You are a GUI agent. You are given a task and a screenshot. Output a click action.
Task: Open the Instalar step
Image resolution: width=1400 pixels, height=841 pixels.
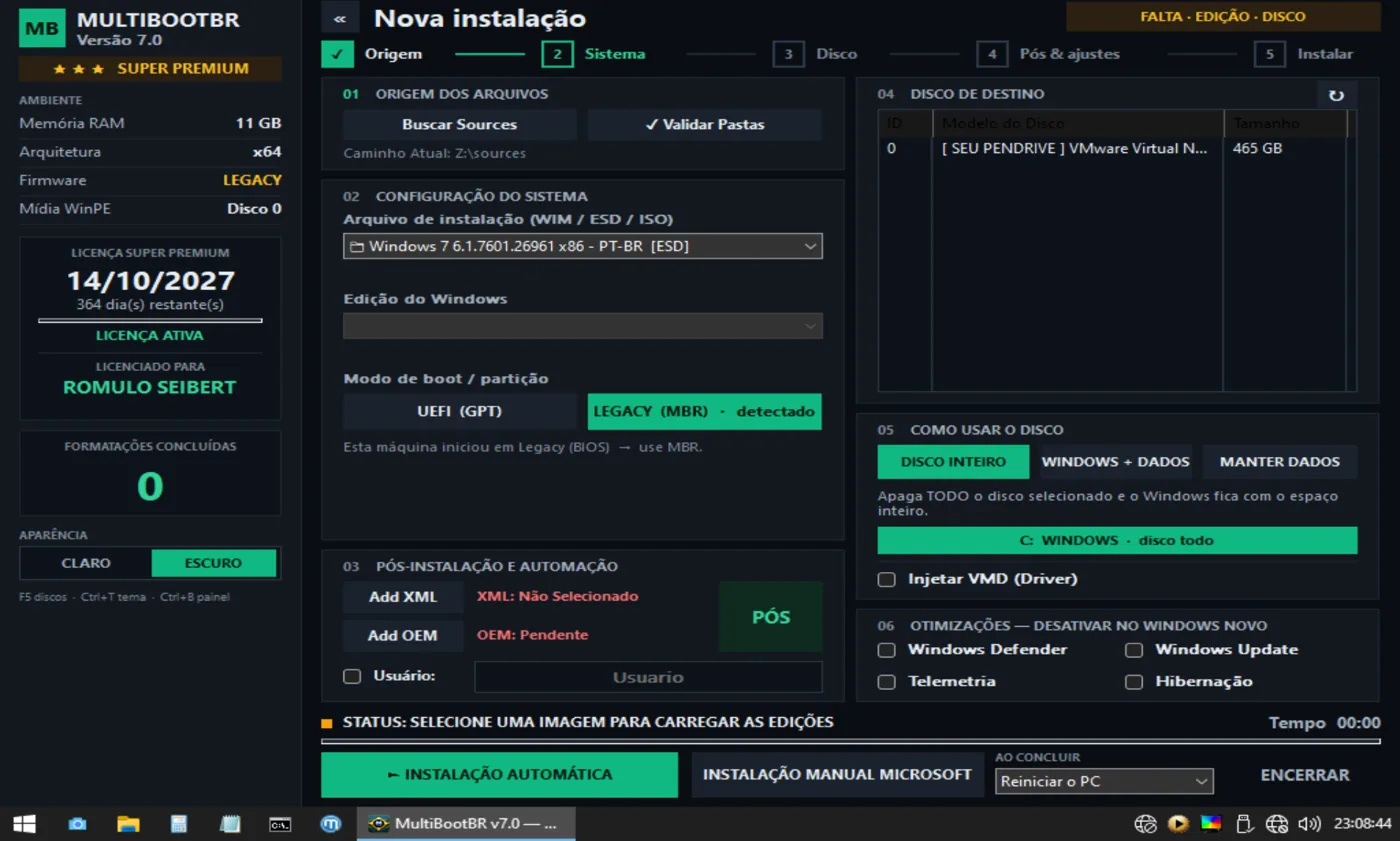tap(1304, 54)
